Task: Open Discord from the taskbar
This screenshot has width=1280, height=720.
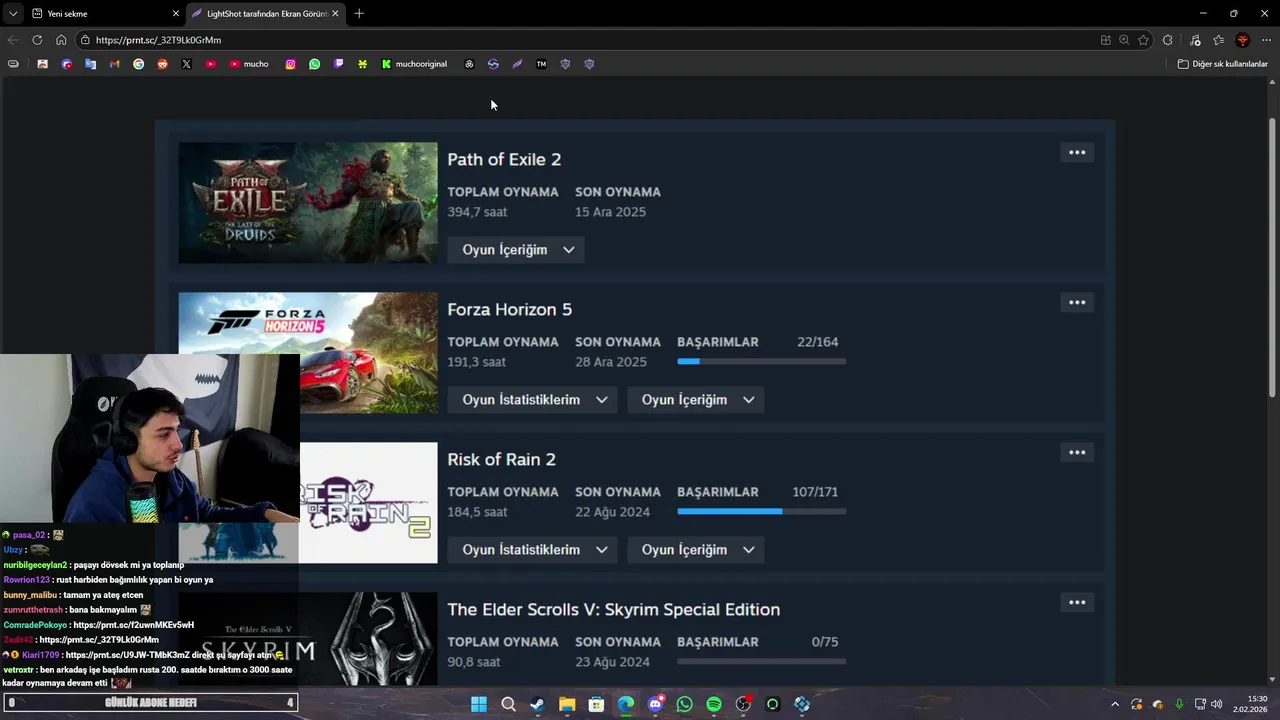Action: click(x=655, y=704)
